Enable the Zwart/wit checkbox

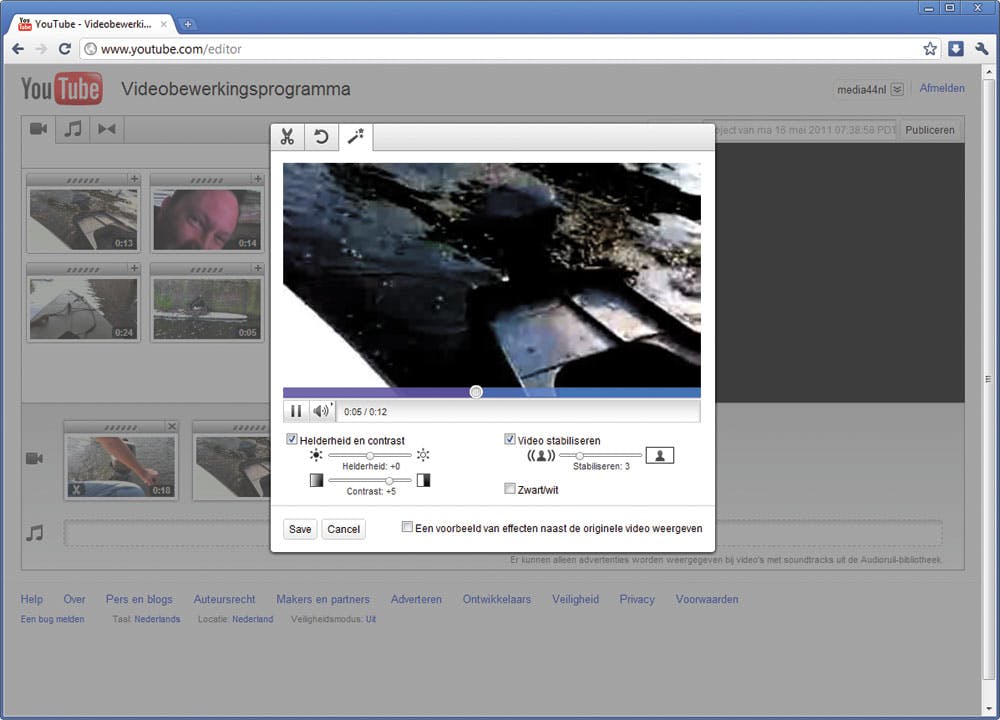point(510,489)
